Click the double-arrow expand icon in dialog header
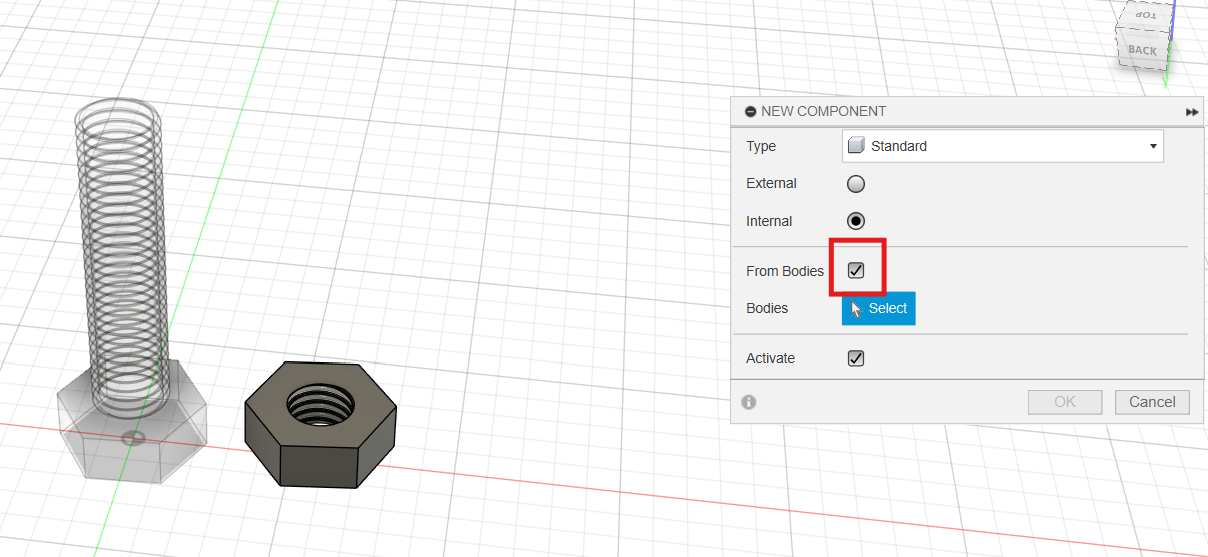The height and width of the screenshot is (557, 1208). tap(1192, 112)
